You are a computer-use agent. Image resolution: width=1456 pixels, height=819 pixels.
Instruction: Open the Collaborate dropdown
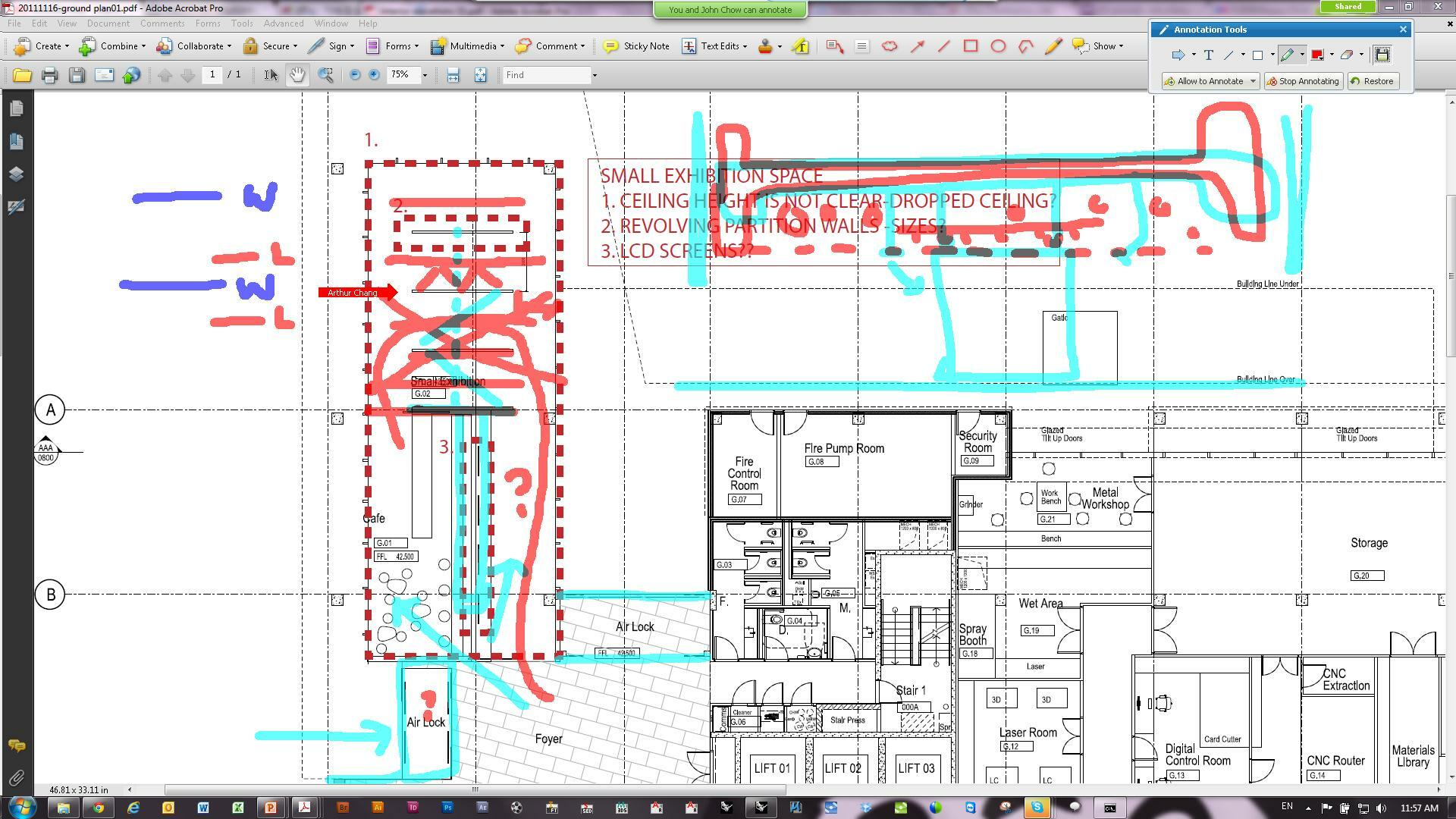pyautogui.click(x=194, y=46)
